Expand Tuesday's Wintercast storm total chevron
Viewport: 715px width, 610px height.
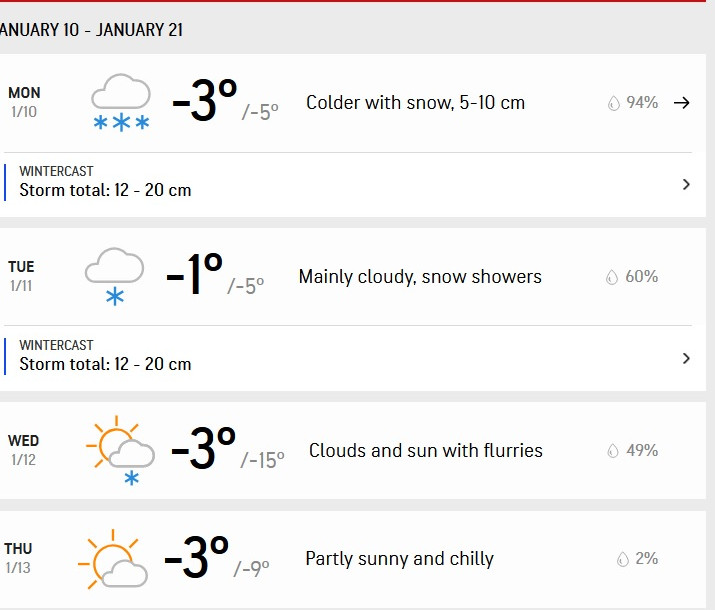click(x=686, y=358)
